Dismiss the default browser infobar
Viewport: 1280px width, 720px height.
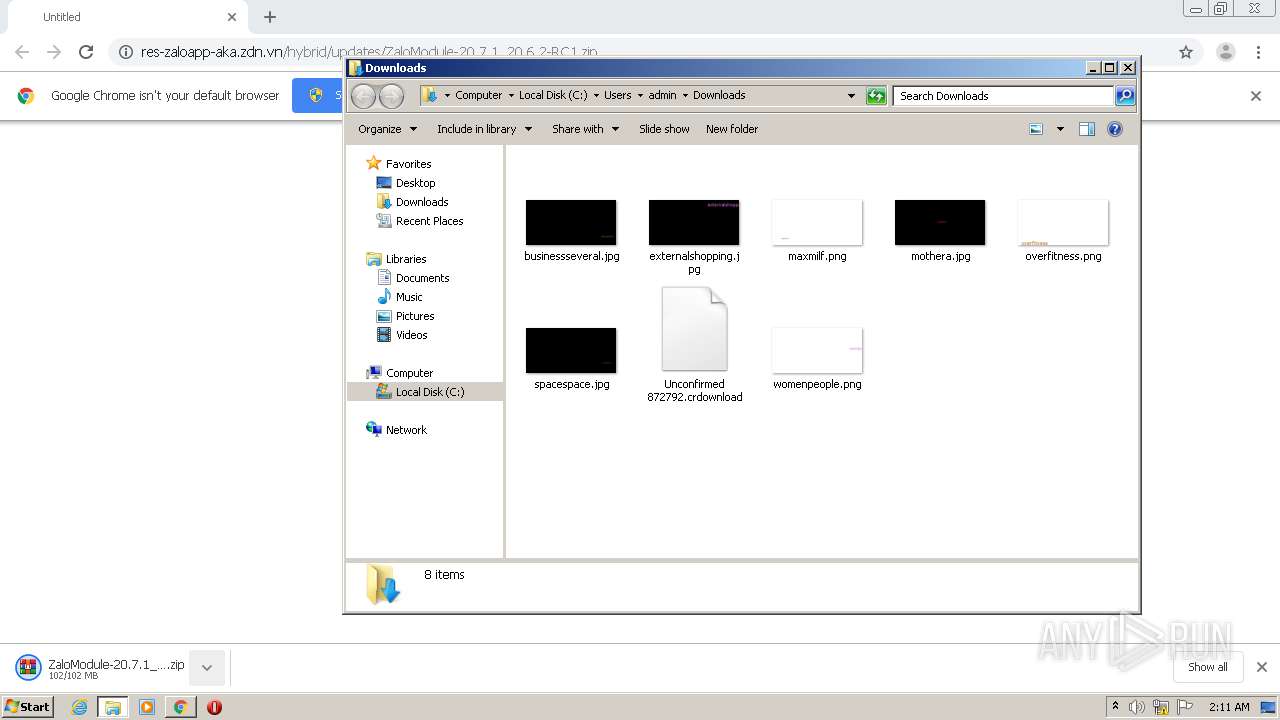coord(1256,96)
